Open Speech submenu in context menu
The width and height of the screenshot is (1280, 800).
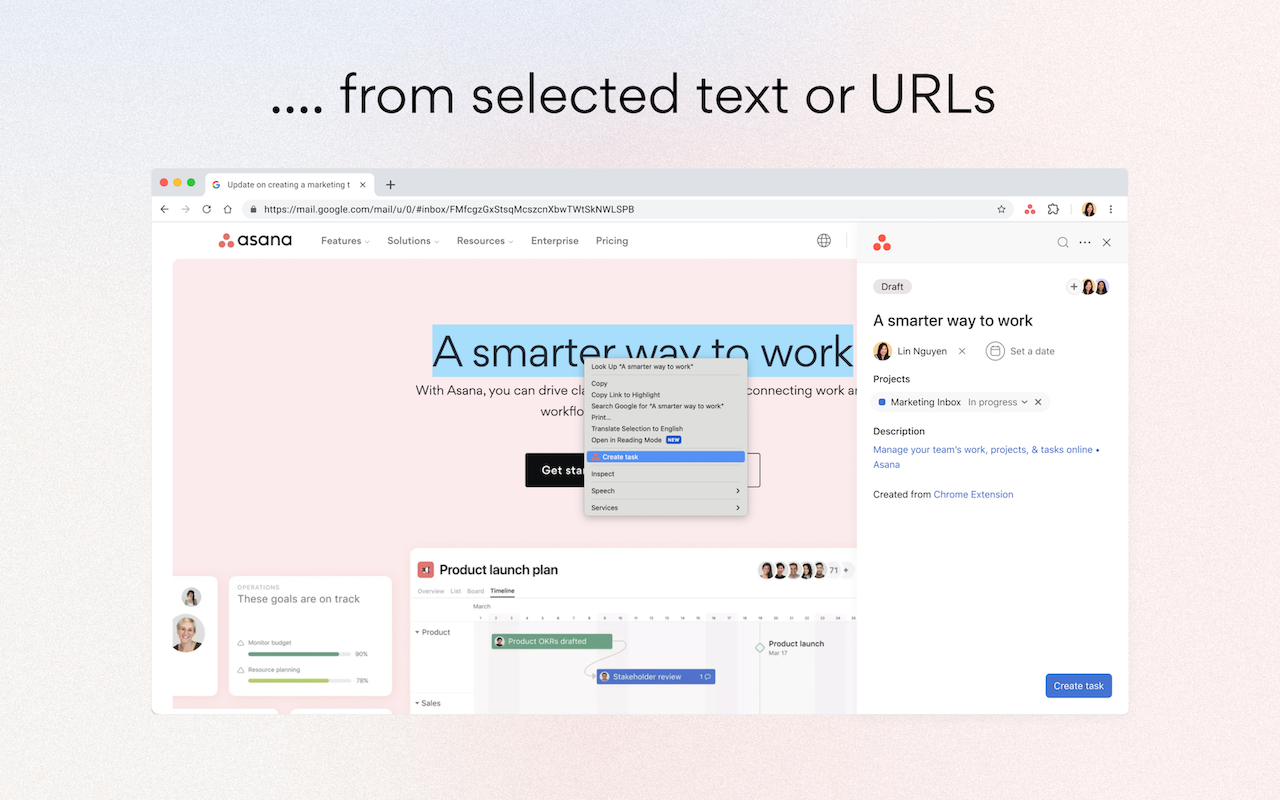coord(665,491)
